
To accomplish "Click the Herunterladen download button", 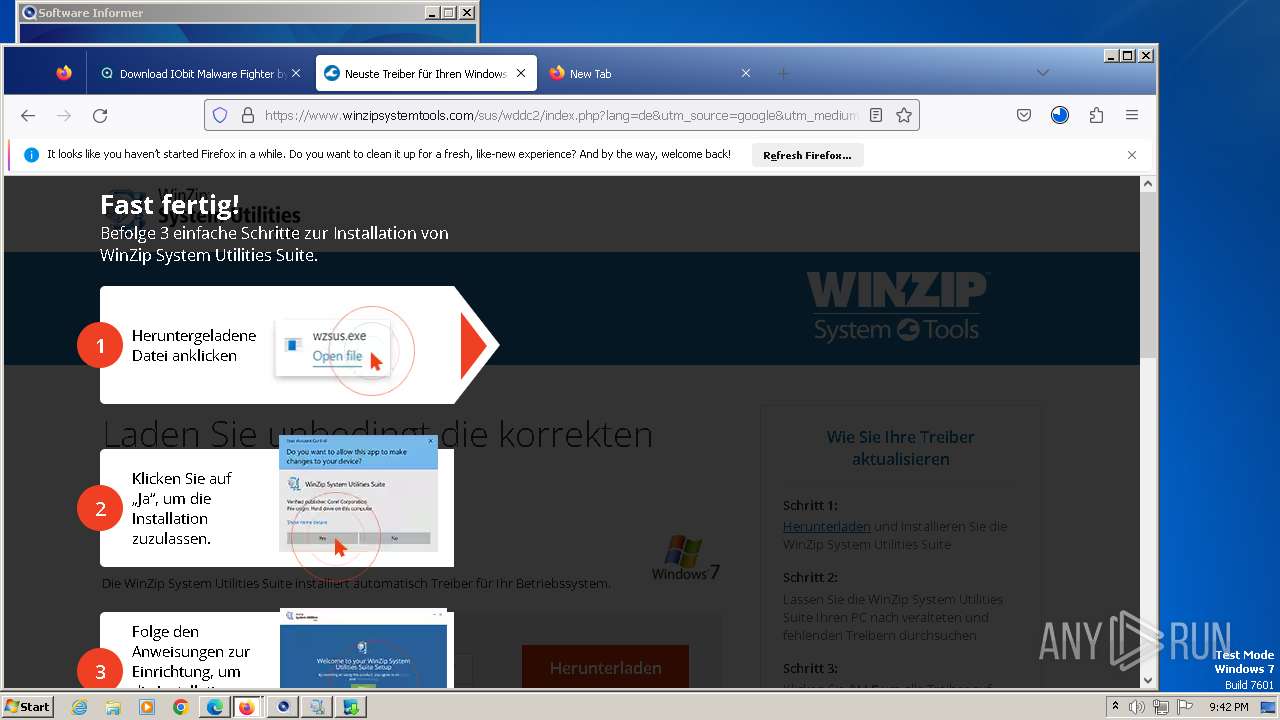I will 605,667.
